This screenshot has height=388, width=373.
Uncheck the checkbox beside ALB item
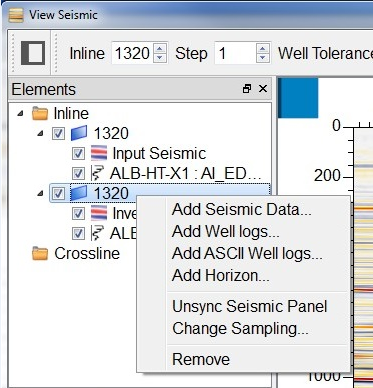click(78, 234)
